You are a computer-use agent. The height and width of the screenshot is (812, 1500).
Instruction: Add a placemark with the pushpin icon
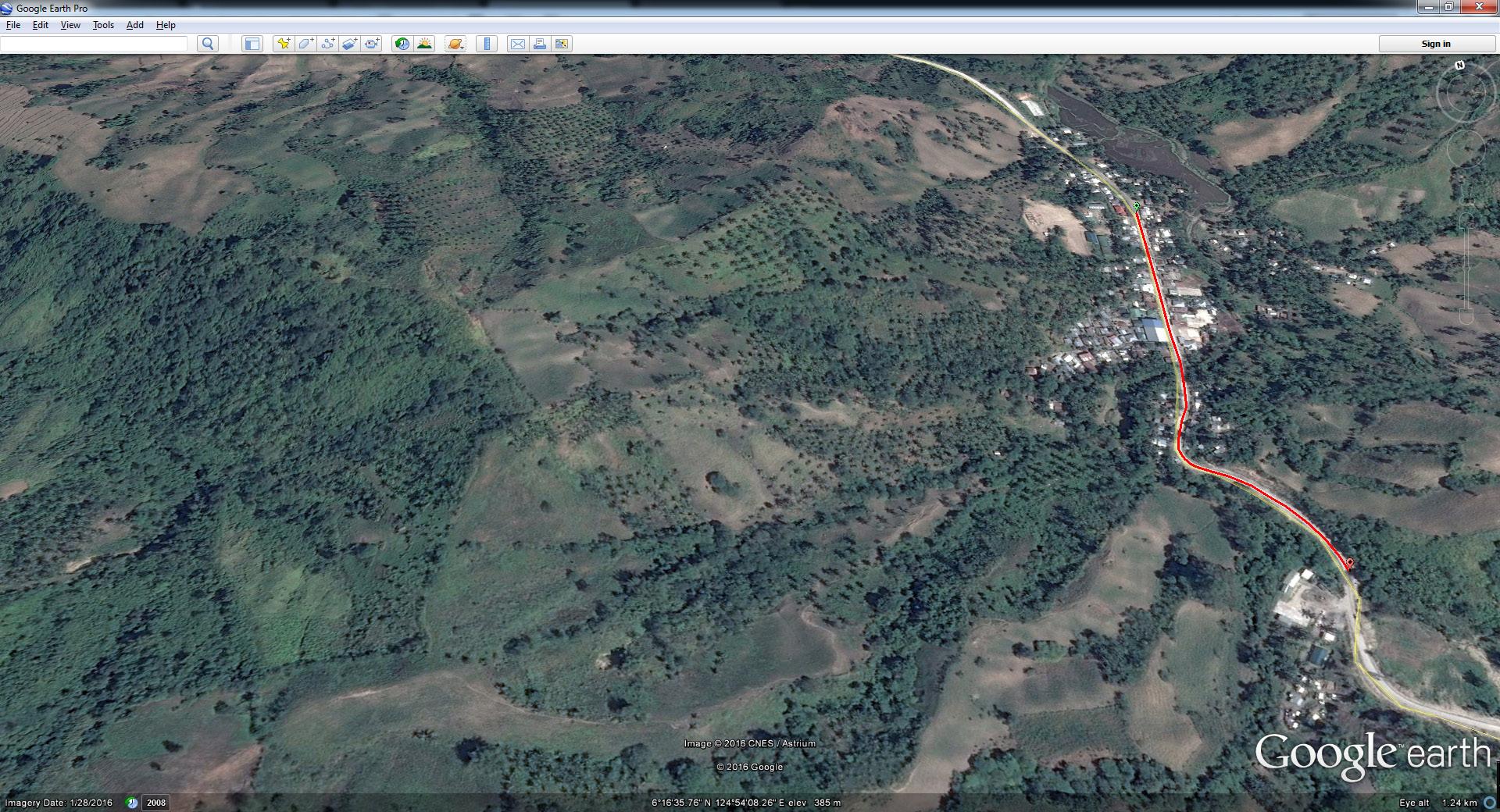(x=284, y=44)
